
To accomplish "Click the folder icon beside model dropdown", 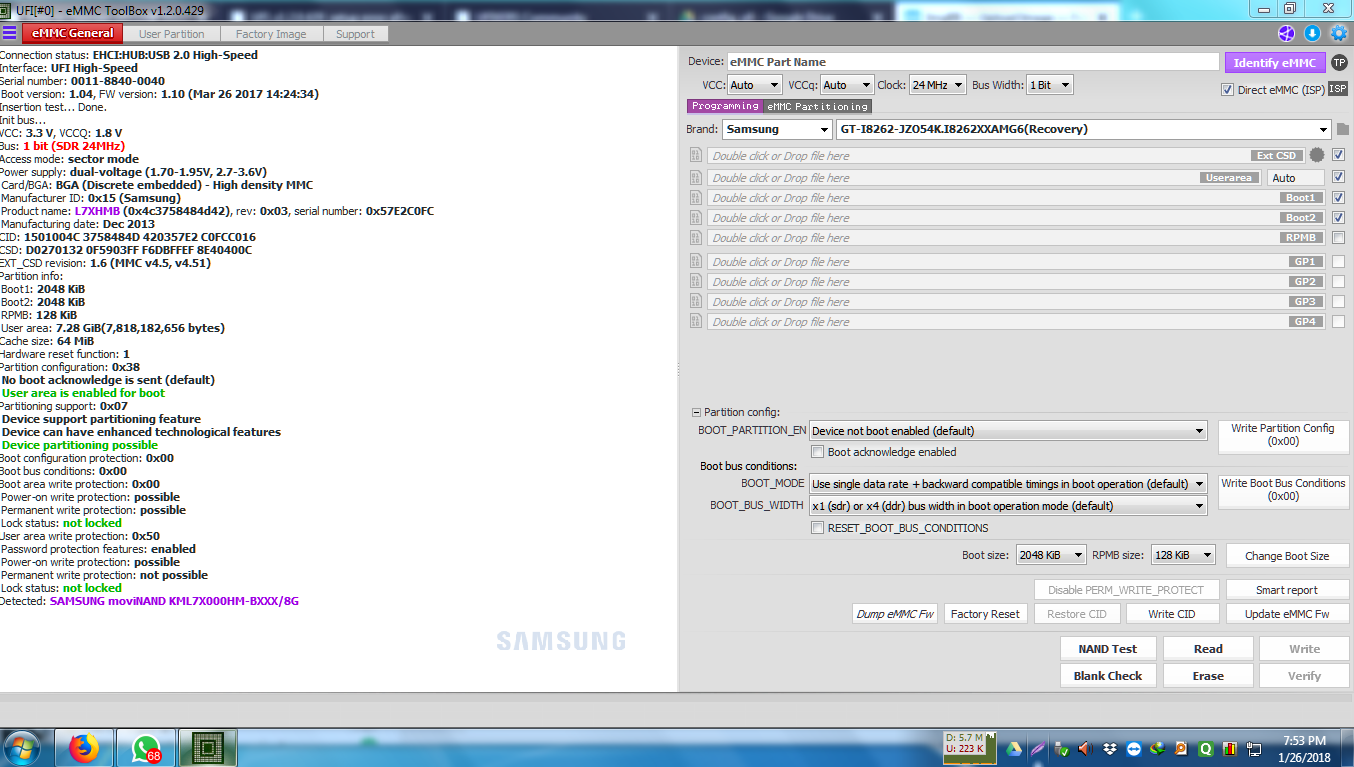I will coord(1342,129).
